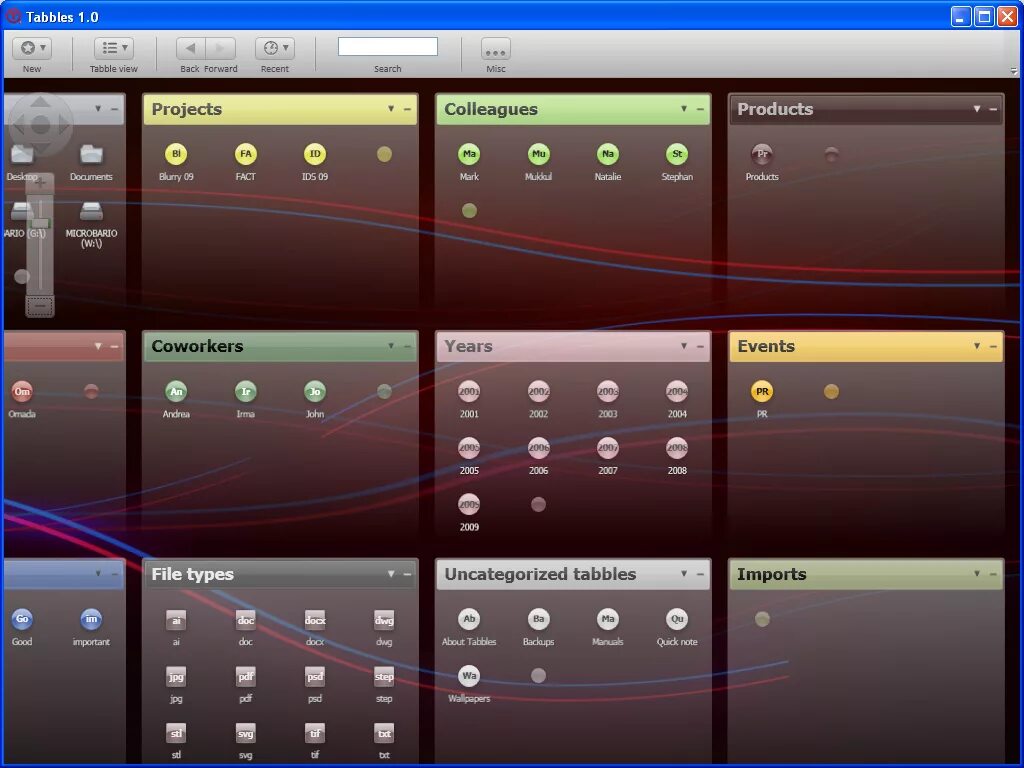The image size is (1024, 768).
Task: Collapse the Colleagues group
Action: tap(700, 109)
